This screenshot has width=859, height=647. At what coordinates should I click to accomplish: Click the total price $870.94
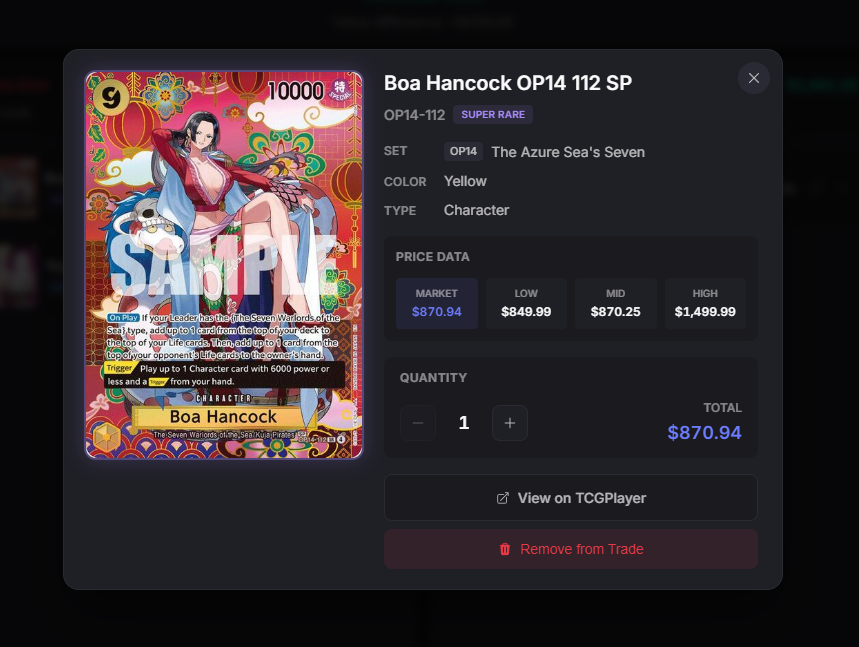[704, 432]
